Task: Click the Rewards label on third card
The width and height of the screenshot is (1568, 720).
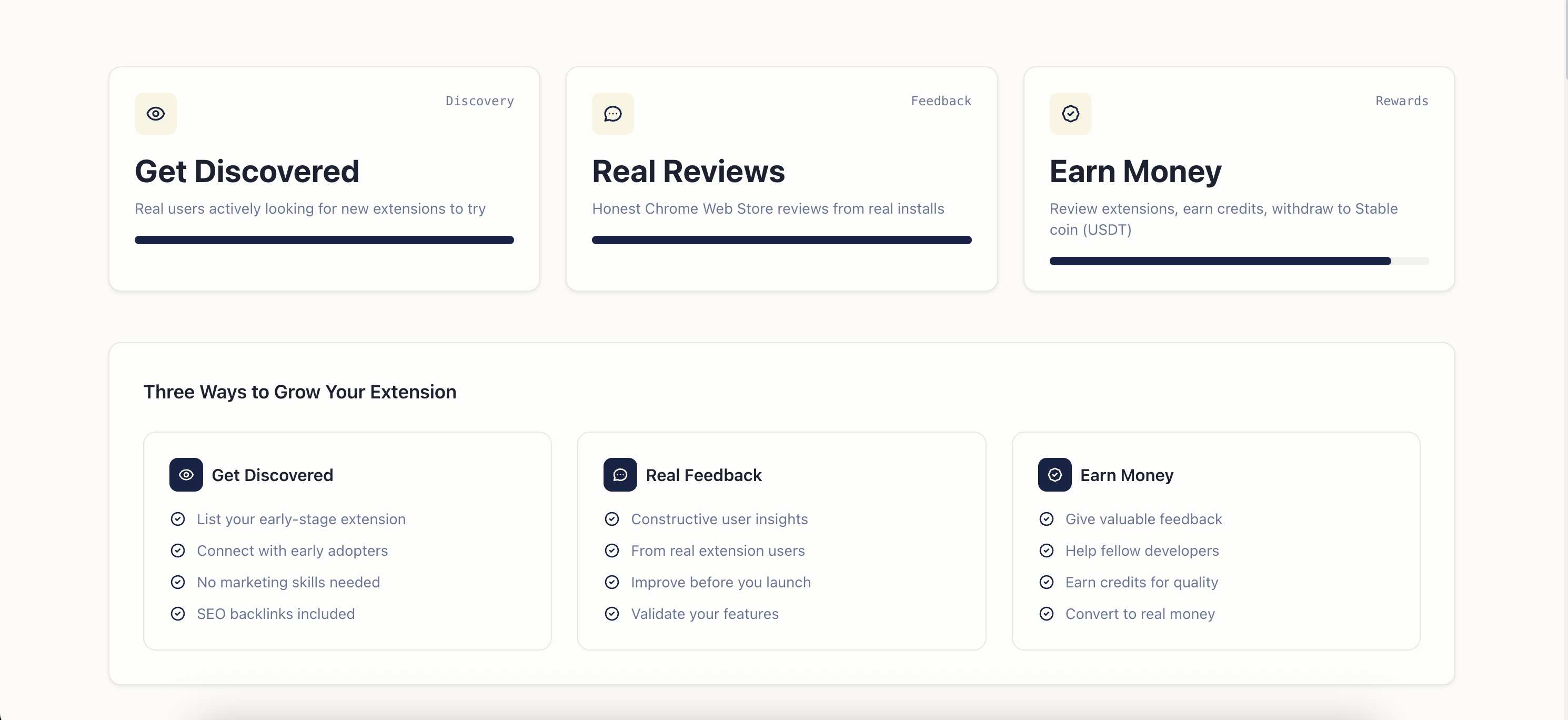Action: tap(1401, 101)
